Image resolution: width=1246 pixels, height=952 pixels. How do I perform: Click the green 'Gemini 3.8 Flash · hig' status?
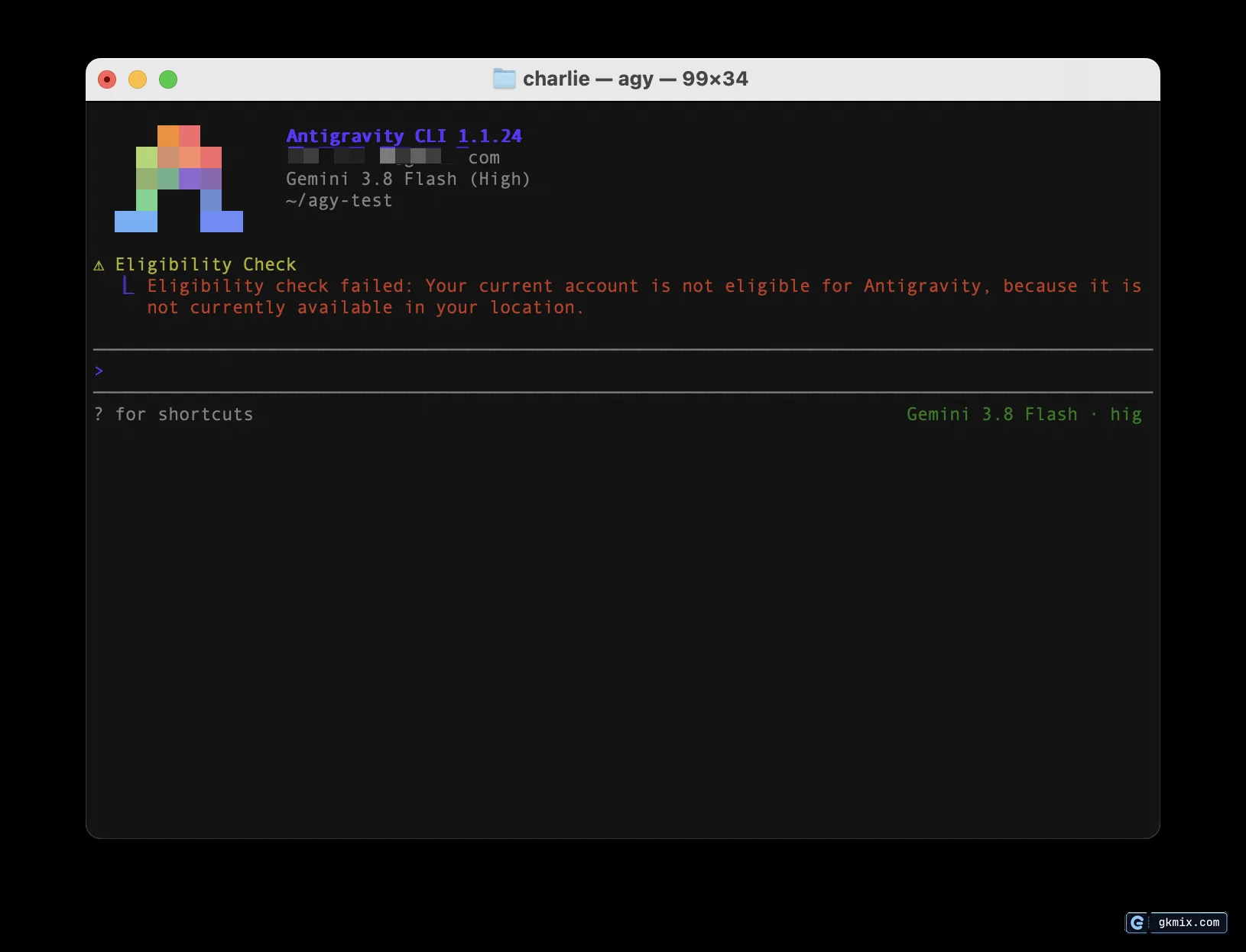pos(1024,414)
